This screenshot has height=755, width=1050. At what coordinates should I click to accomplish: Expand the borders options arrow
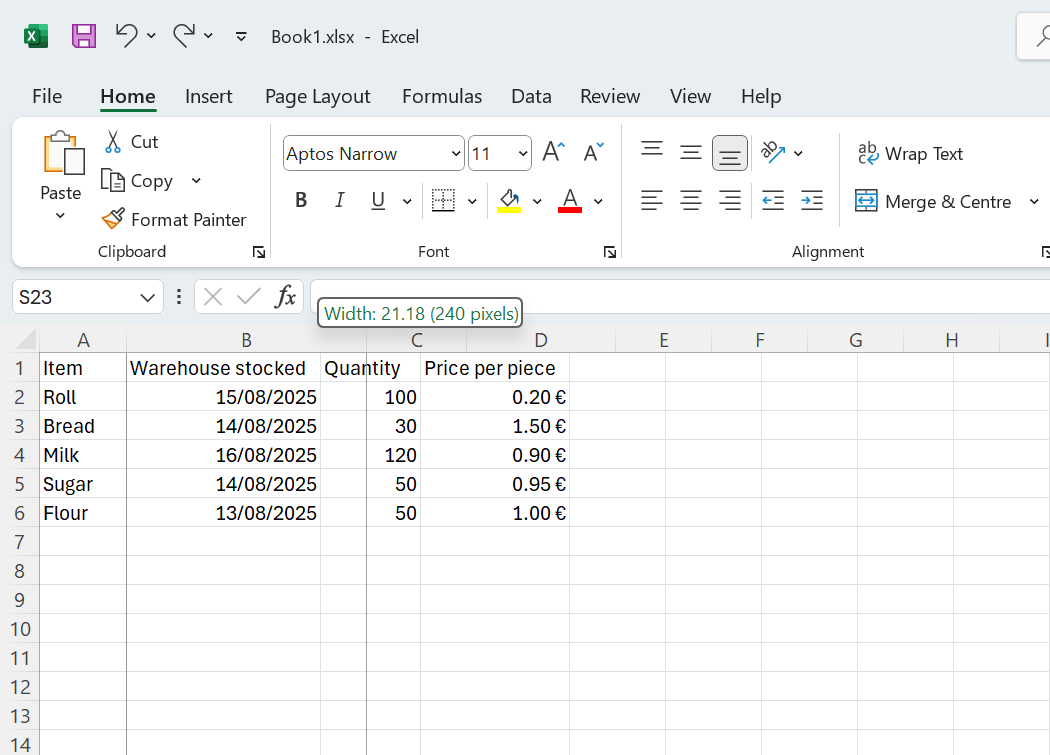[472, 201]
